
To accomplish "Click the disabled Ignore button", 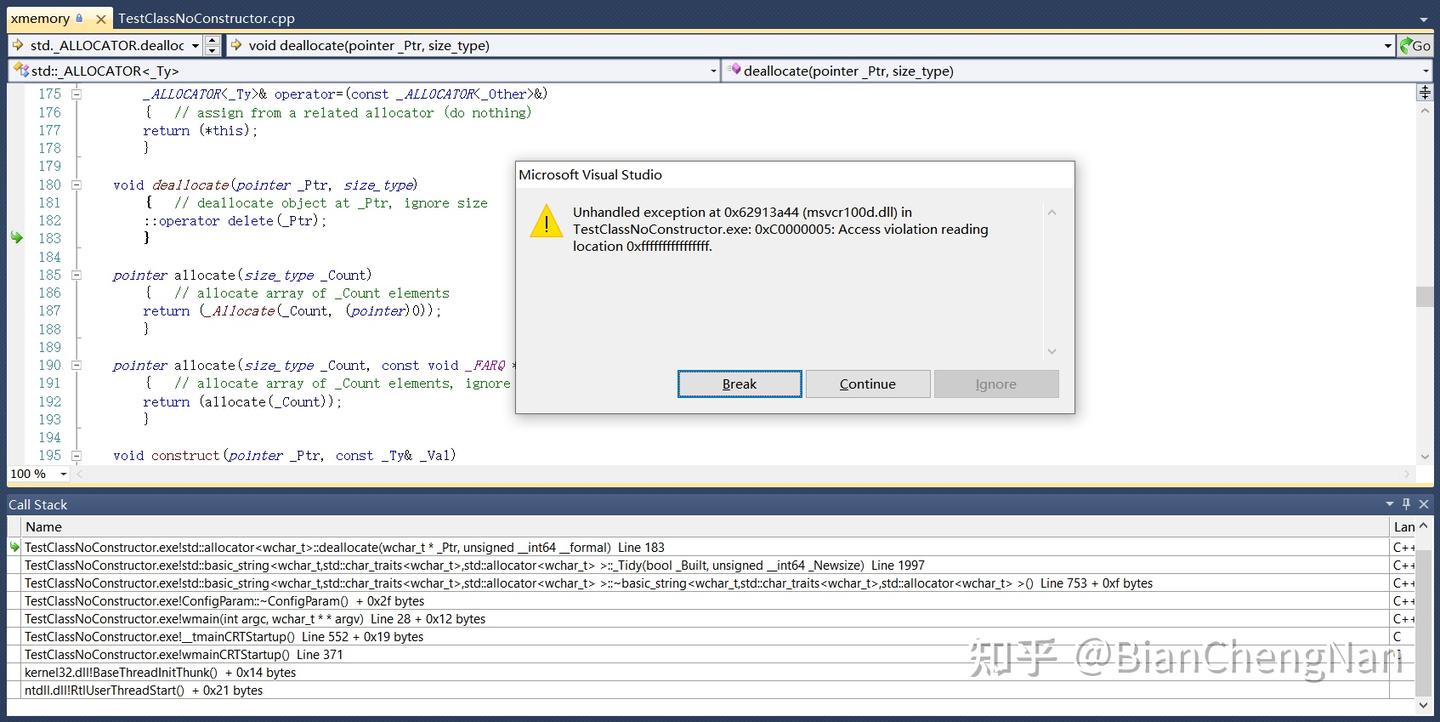I will [996, 384].
